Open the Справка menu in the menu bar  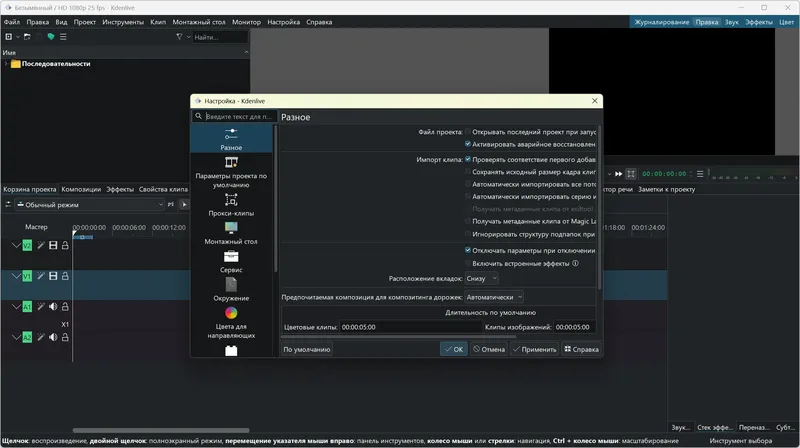pos(319,22)
